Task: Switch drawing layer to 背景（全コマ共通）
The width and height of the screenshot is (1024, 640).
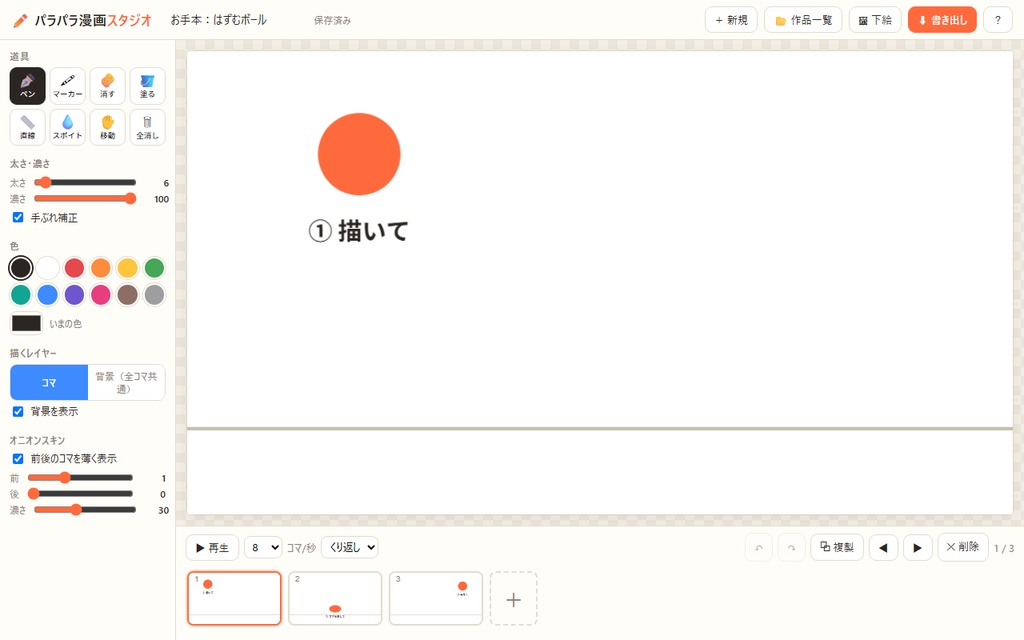Action: click(x=126, y=383)
